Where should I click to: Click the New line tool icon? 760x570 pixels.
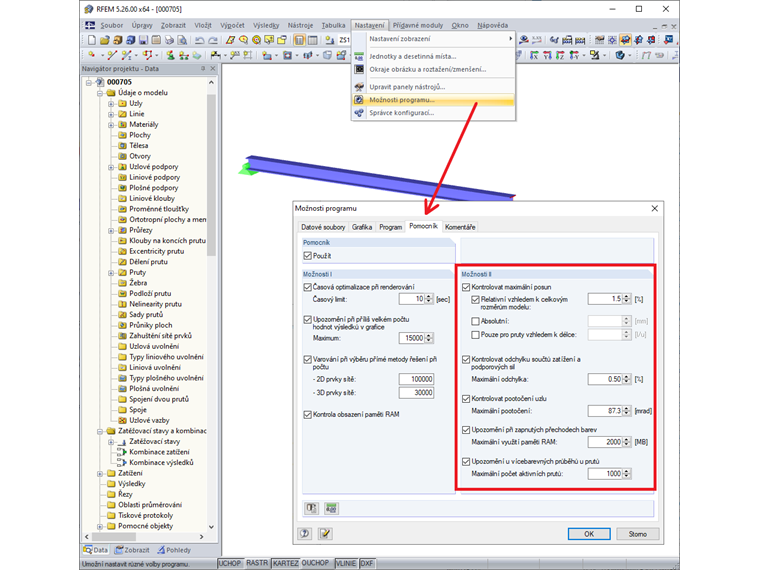(112, 55)
